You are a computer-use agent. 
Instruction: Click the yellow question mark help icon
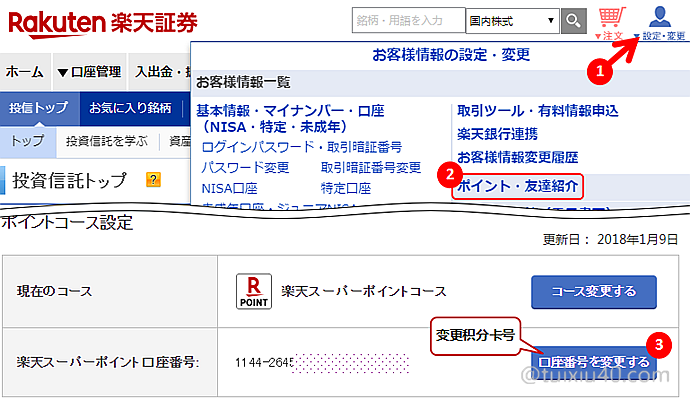[153, 179]
